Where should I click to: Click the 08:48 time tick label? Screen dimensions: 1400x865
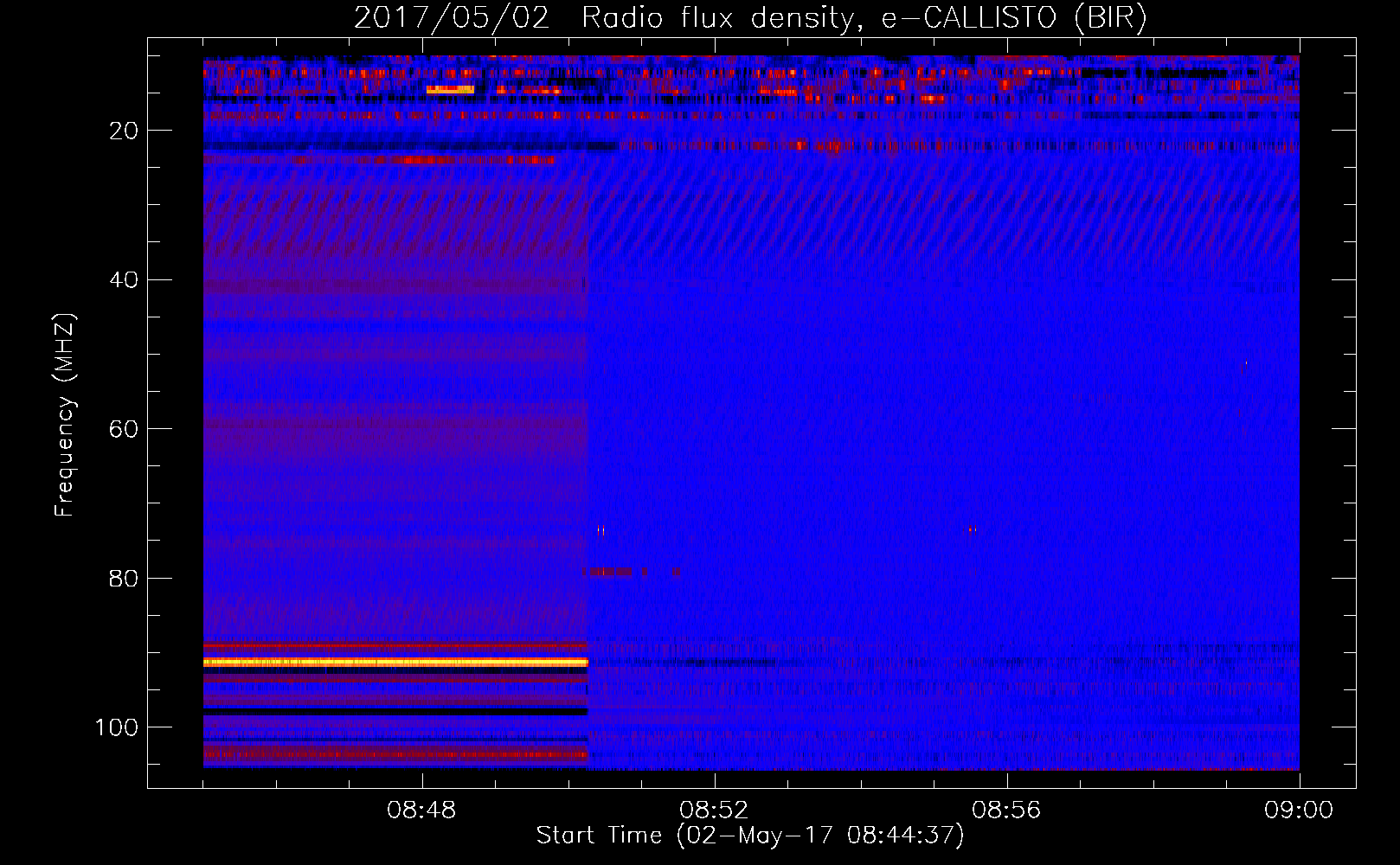point(421,811)
